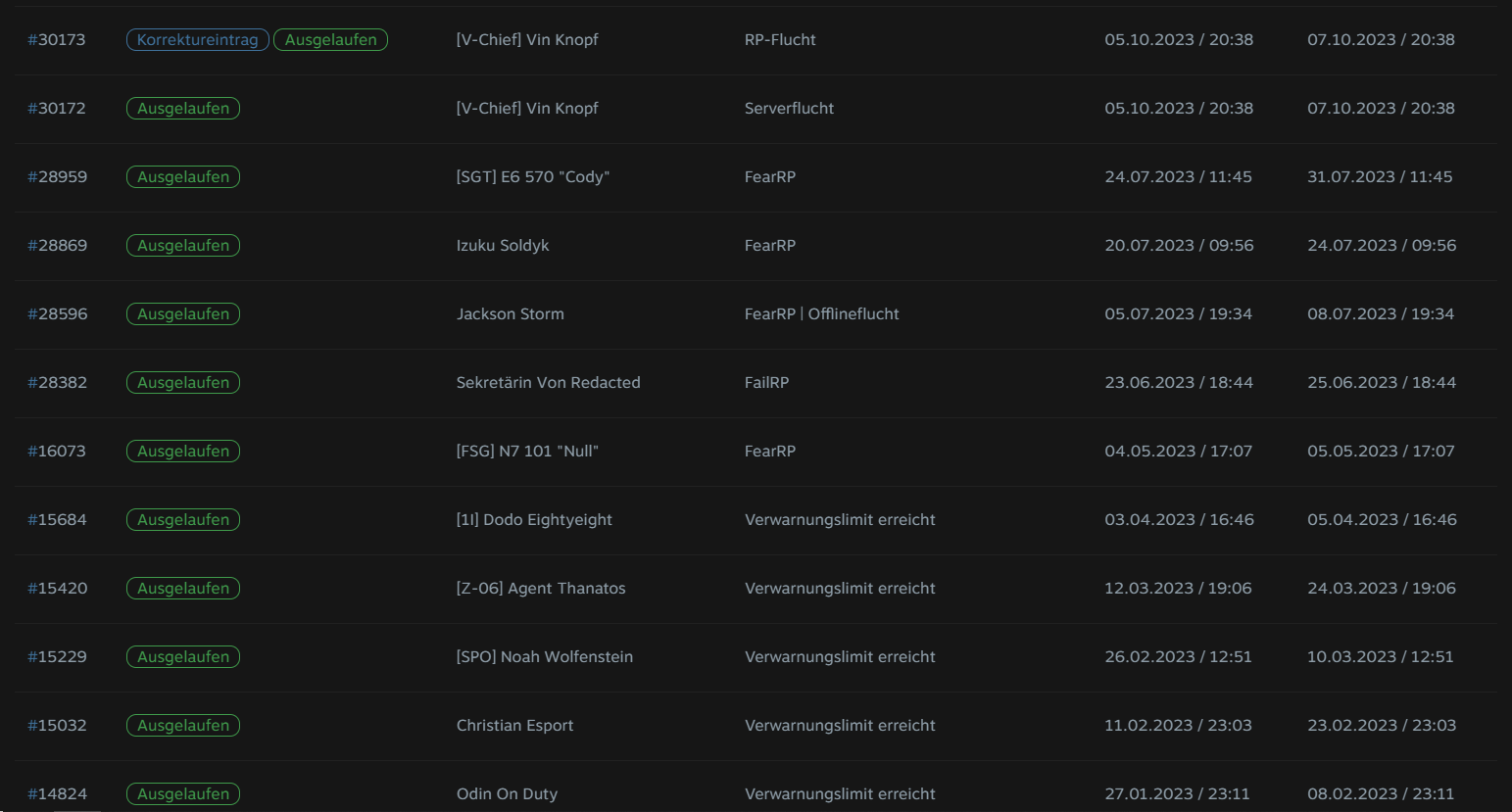Click the Ausgelaufen badge for Jackson Storm
The image size is (1512, 812).
tap(183, 314)
